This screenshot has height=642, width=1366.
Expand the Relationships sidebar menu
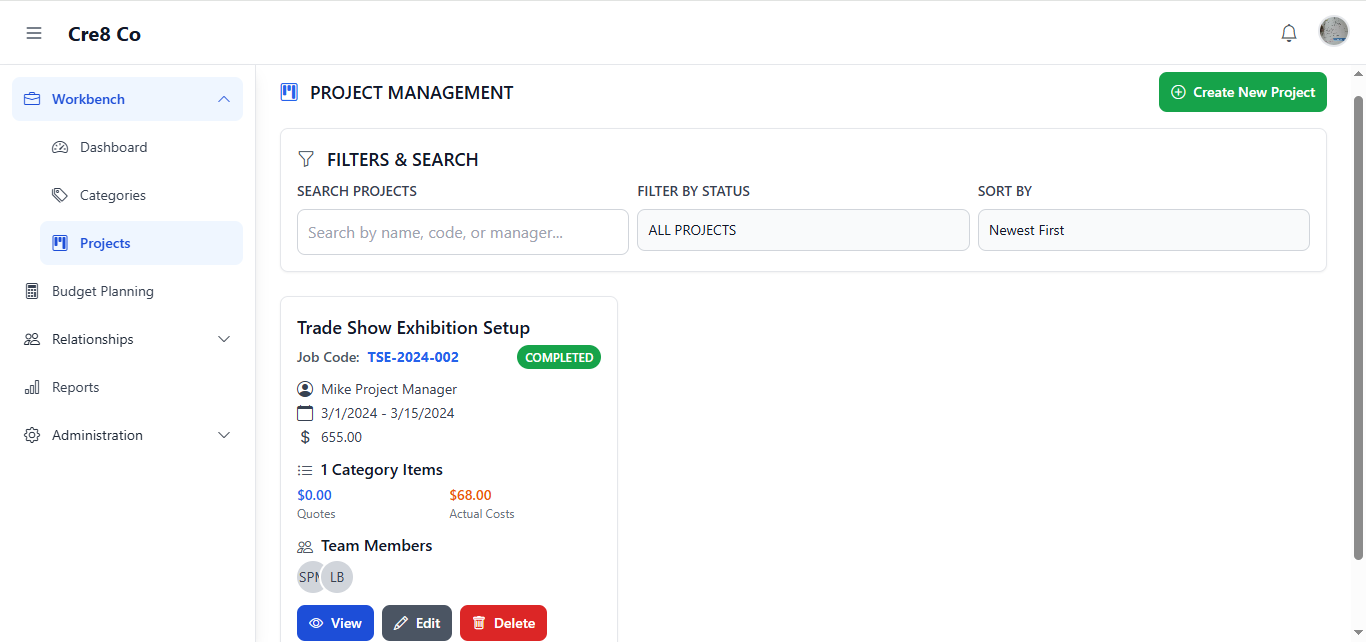tap(223, 339)
